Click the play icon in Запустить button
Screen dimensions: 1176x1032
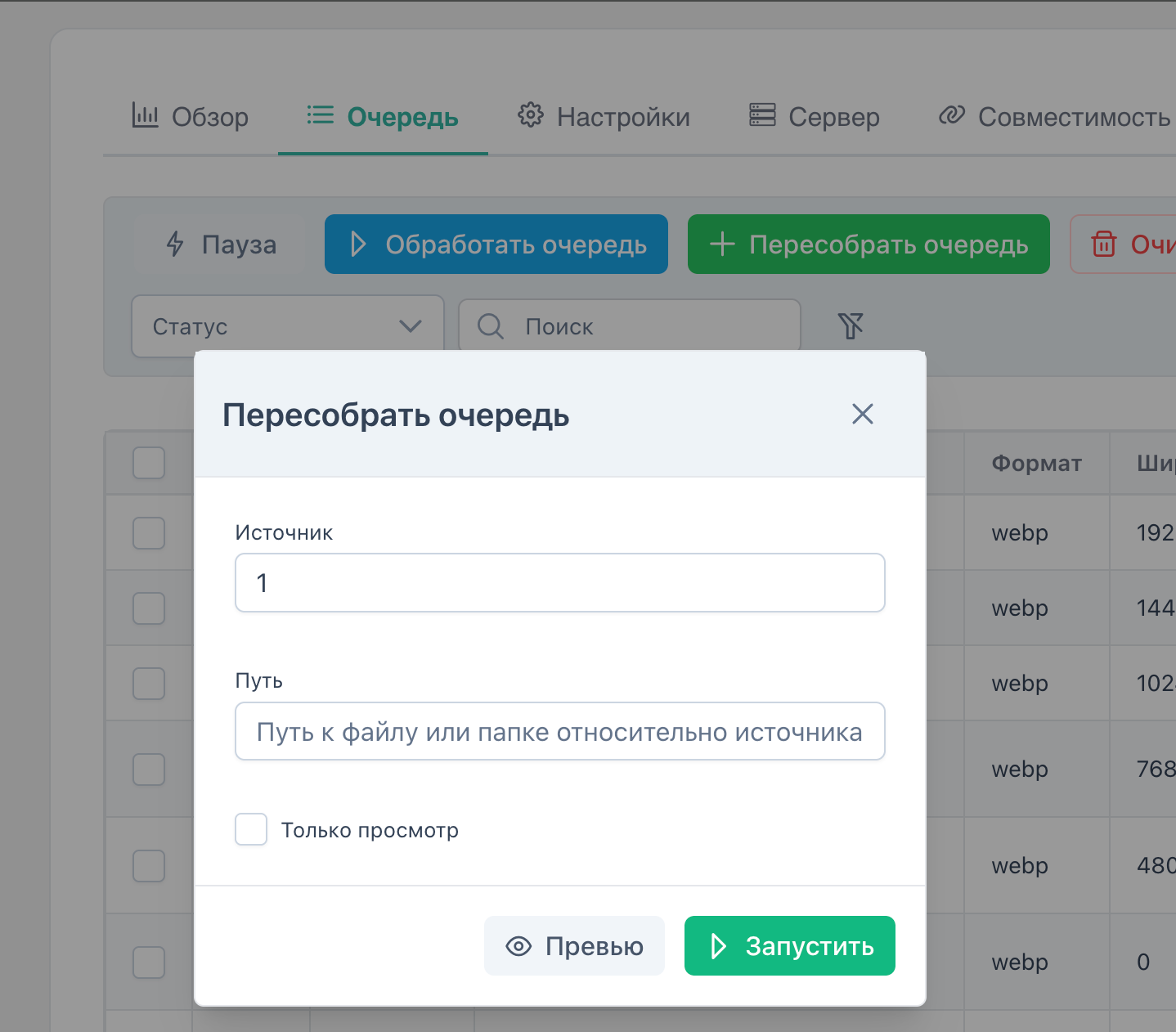[718, 946]
